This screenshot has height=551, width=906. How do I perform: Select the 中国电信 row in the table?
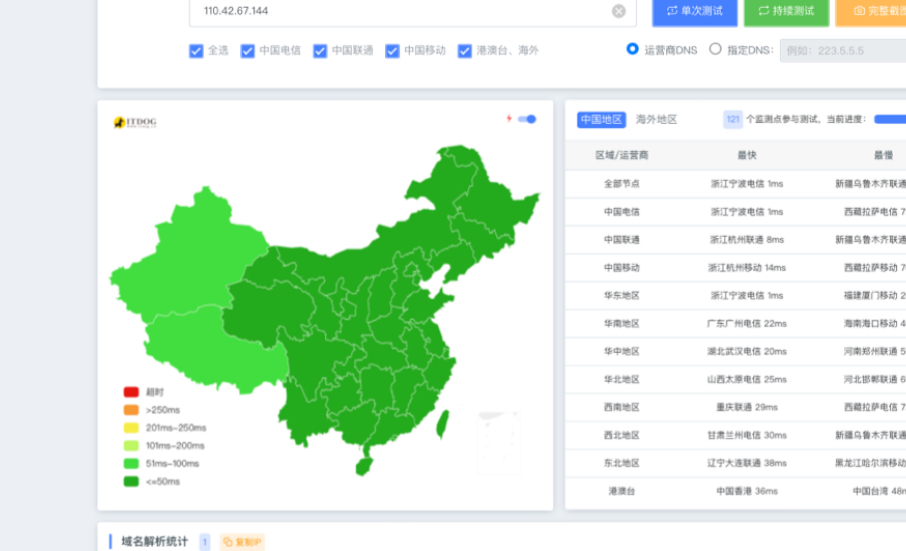[622, 212]
